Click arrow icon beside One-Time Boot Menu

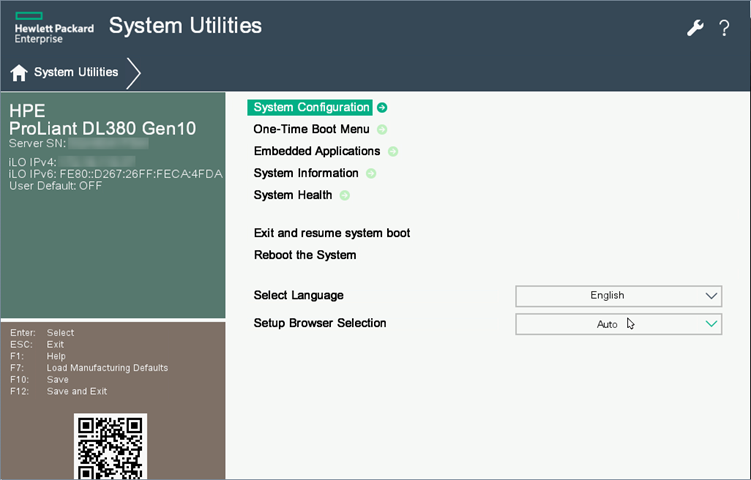(x=382, y=129)
